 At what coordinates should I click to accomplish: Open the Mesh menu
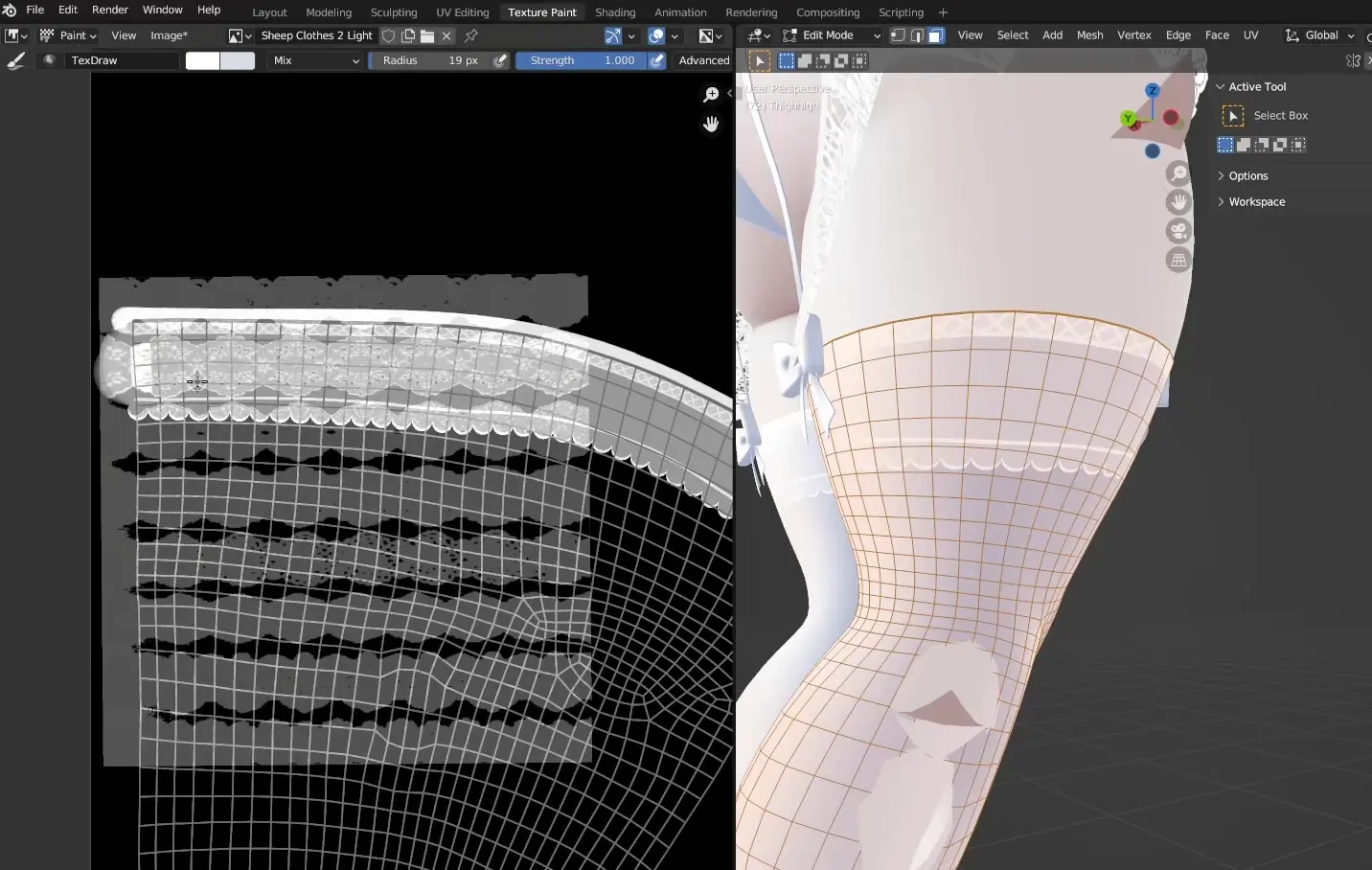[1089, 35]
